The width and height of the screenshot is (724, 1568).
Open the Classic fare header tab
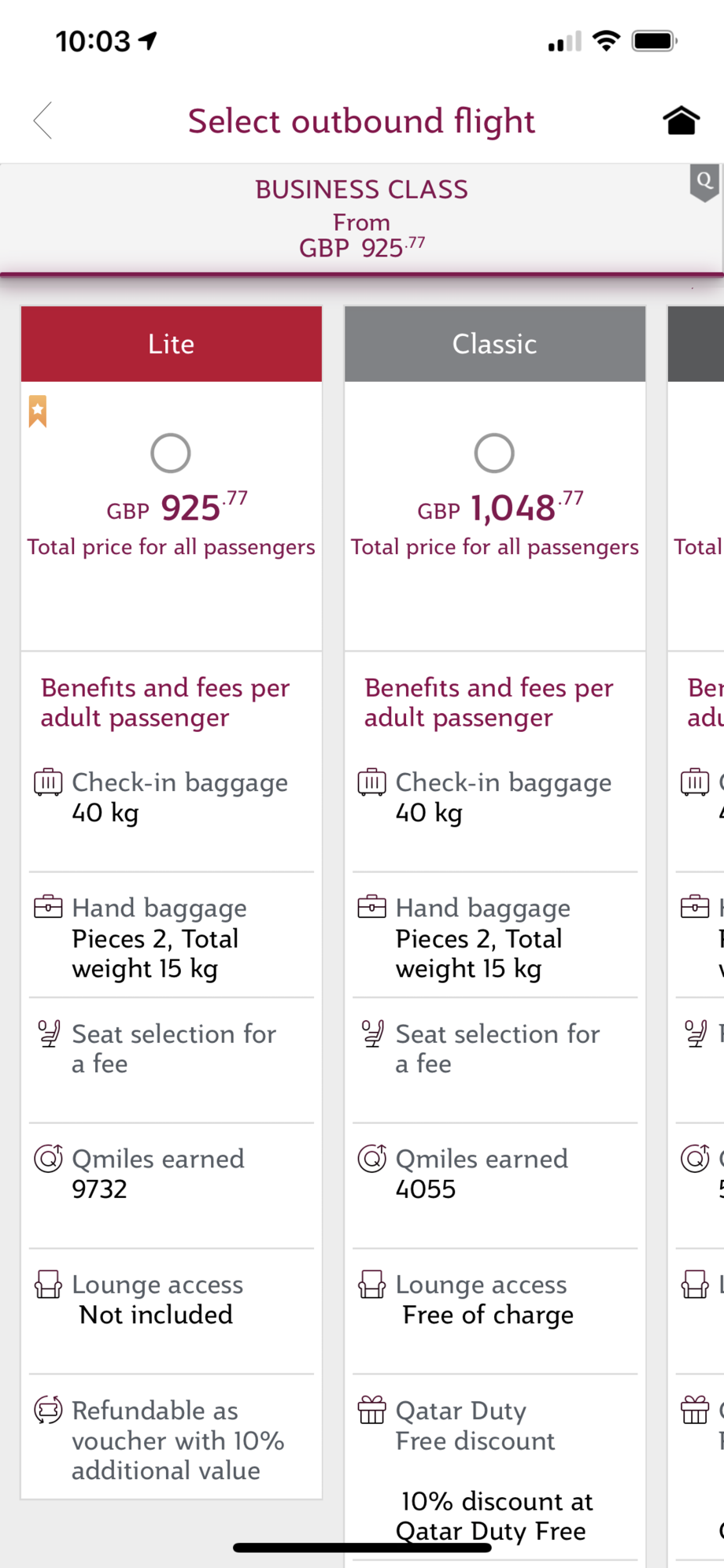coord(495,344)
